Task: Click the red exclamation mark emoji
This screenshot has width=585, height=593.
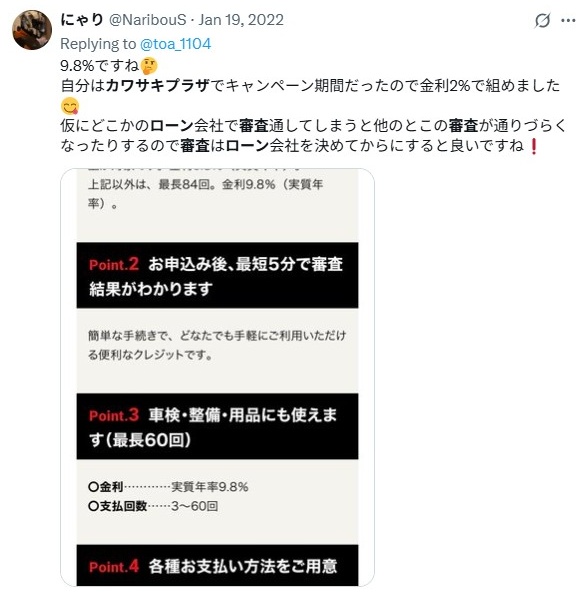Action: pos(534,146)
